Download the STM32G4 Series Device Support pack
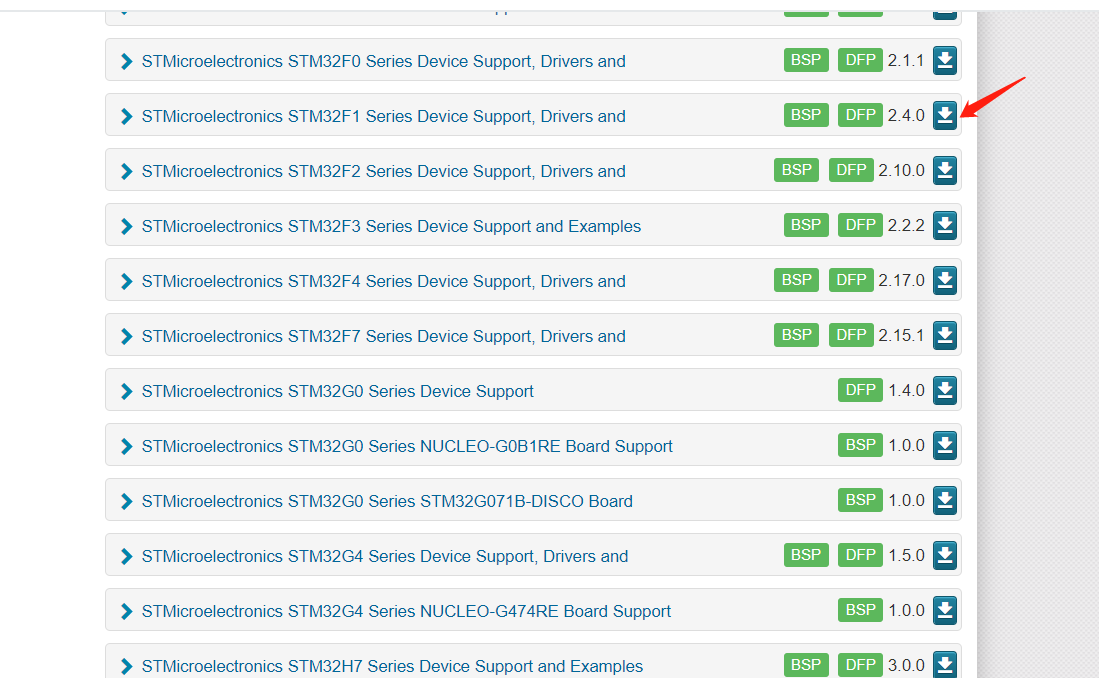This screenshot has width=1099, height=678. point(945,555)
